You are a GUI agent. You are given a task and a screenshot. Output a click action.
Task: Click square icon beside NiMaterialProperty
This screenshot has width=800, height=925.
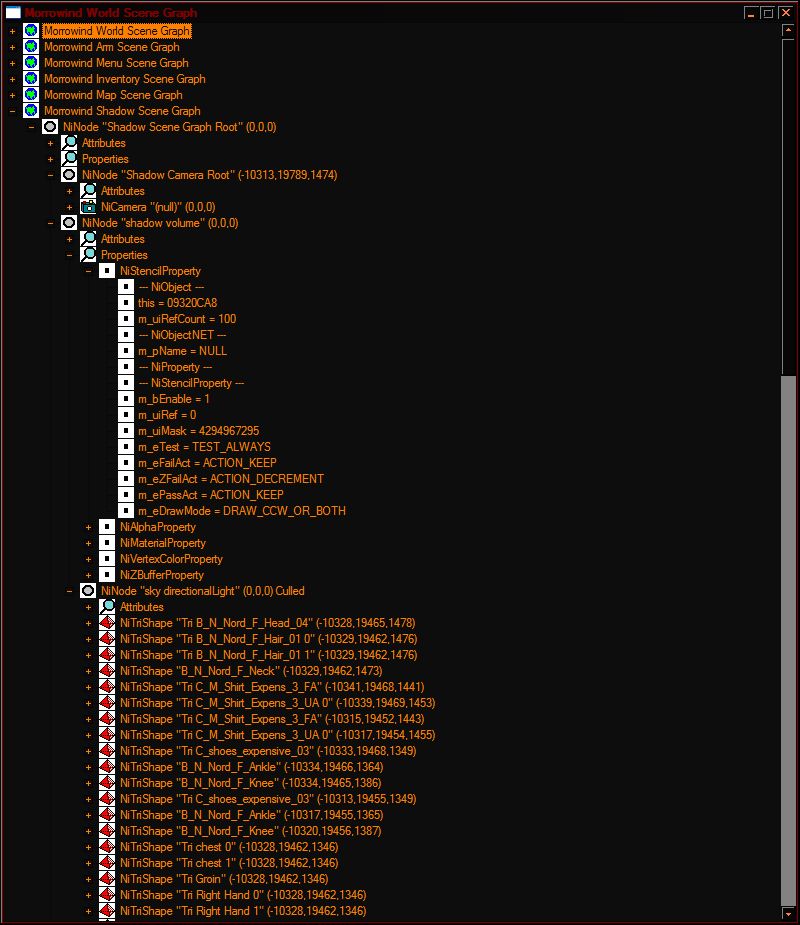[x=107, y=542]
